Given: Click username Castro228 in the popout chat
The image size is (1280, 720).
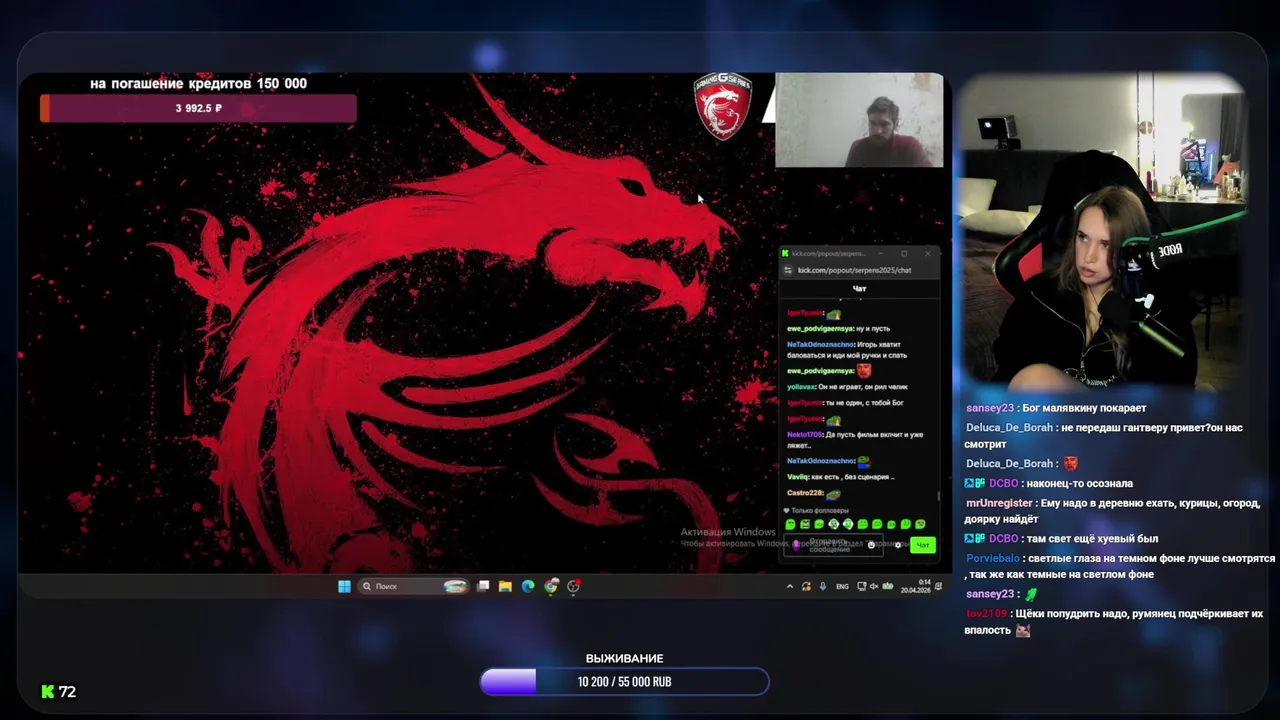Looking at the screenshot, I should [805, 493].
